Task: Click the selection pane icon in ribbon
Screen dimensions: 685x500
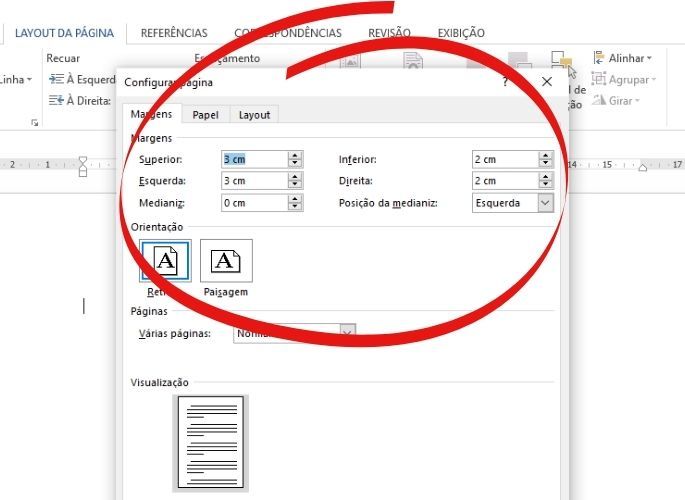Action: (x=561, y=63)
